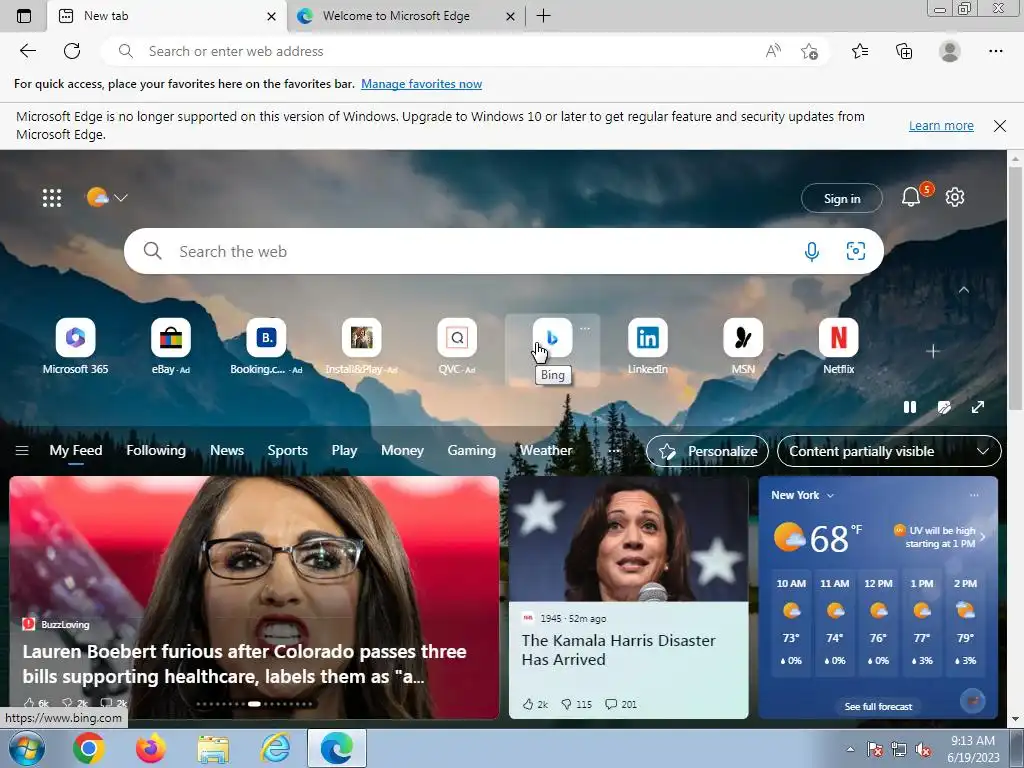The image size is (1024, 768).
Task: Open Edge Settings and more menu
Action: pos(995,51)
